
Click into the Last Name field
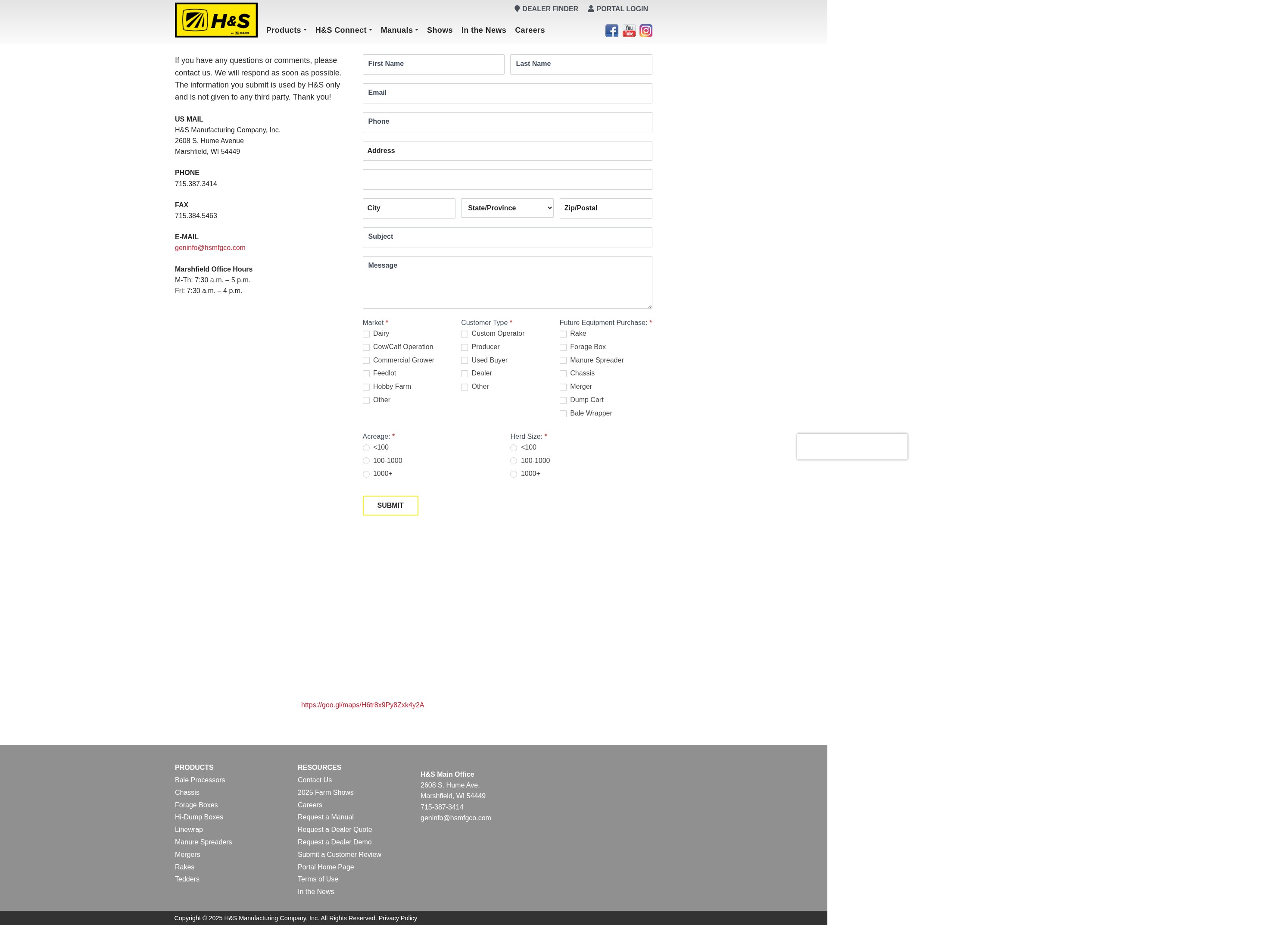[581, 64]
